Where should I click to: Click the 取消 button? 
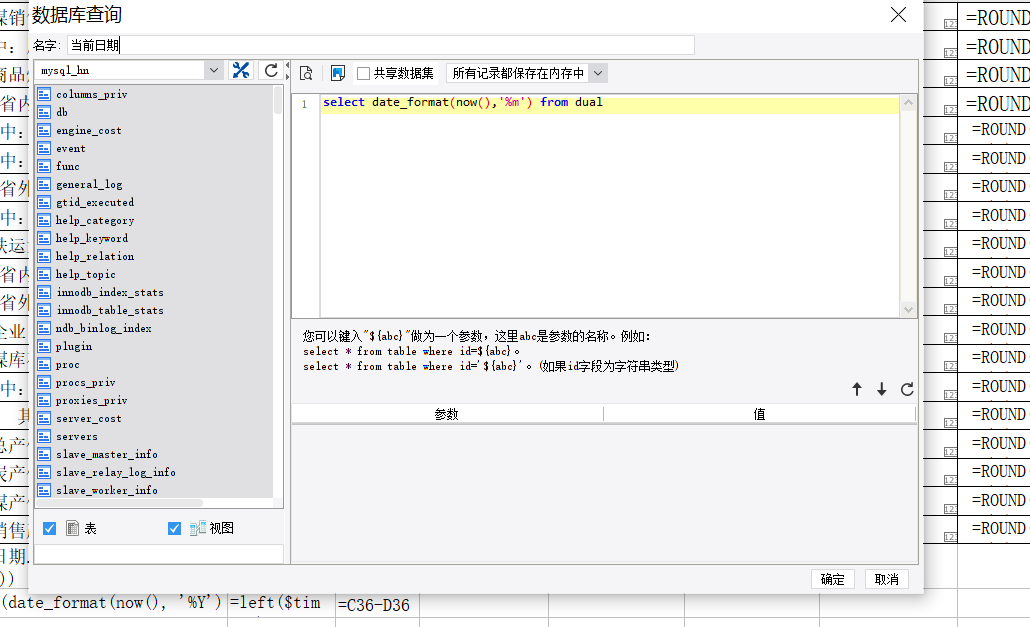coord(886,579)
